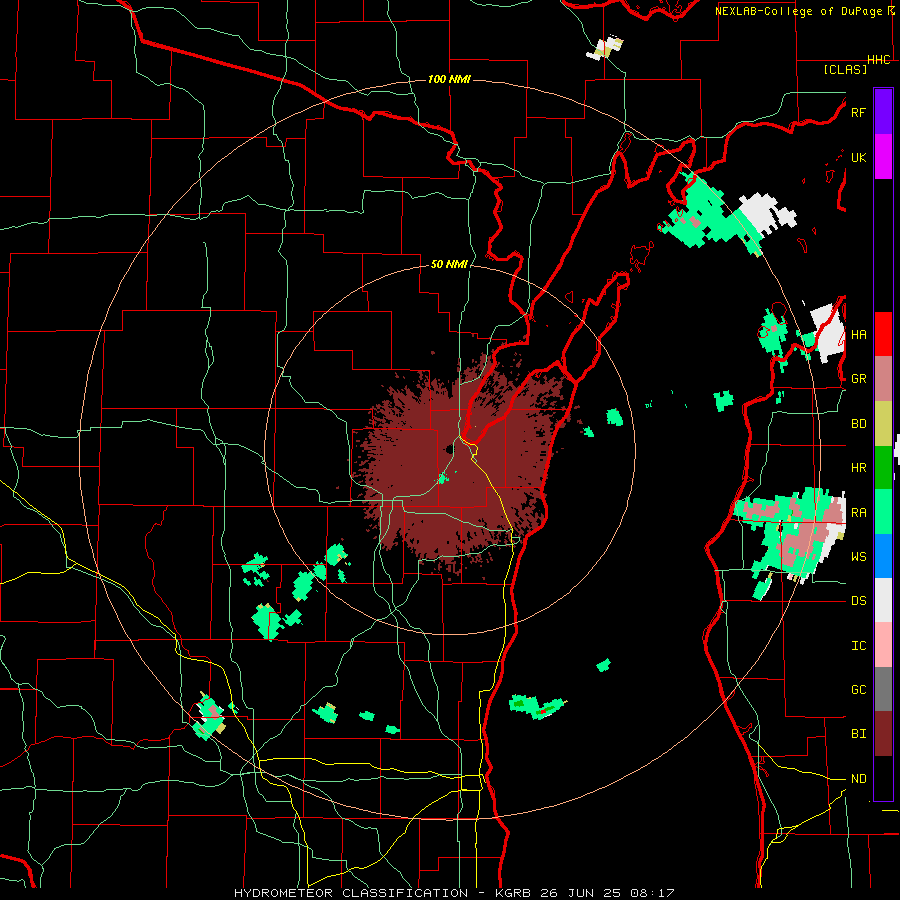900x900 pixels.
Task: Click the HA red legend swatch
Action: click(883, 334)
